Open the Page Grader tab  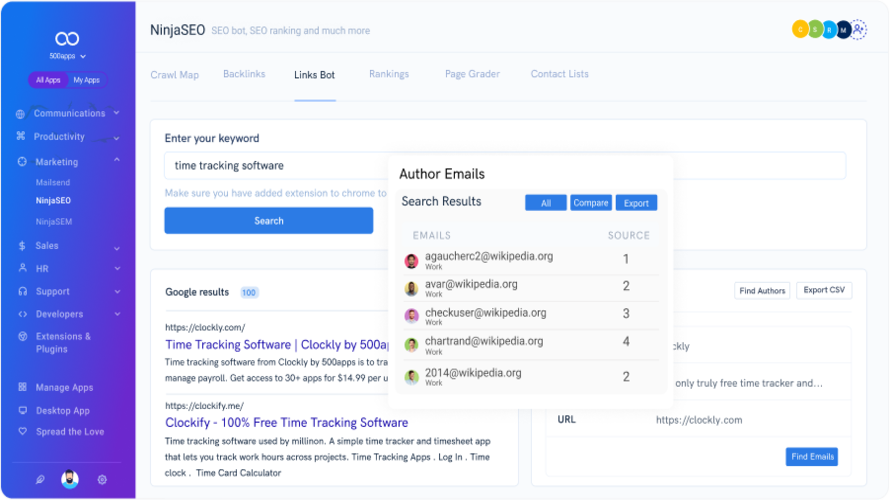click(472, 74)
